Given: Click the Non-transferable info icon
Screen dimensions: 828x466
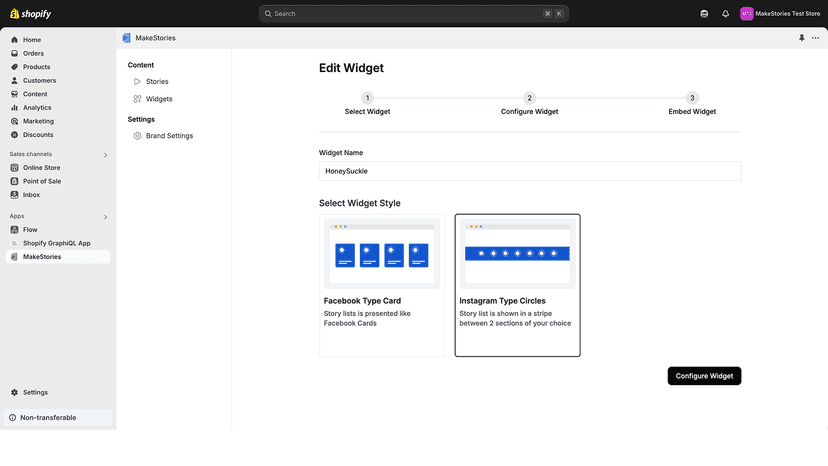Looking at the screenshot, I should point(13,417).
